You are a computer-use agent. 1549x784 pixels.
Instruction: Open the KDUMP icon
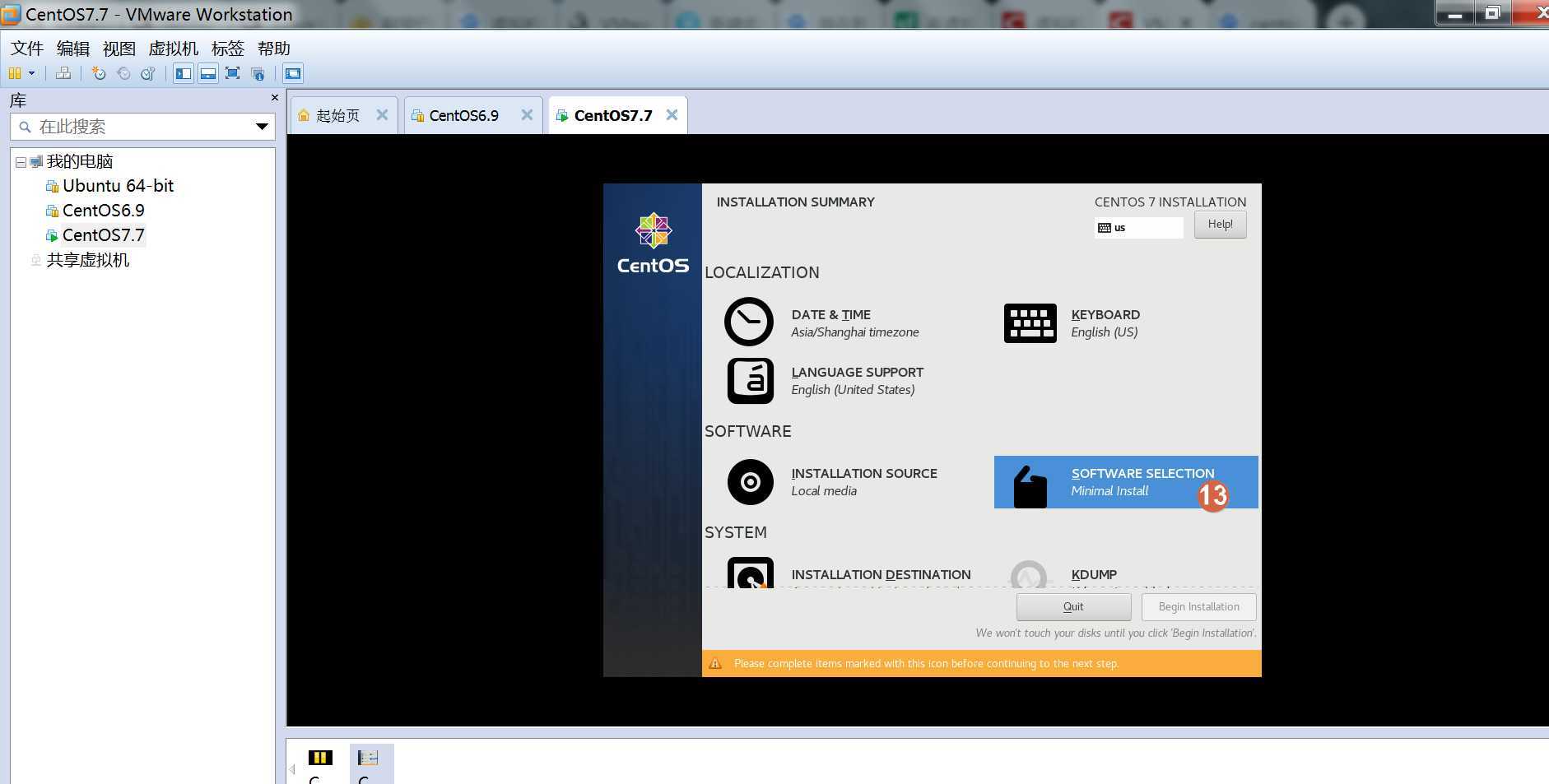tap(1029, 574)
